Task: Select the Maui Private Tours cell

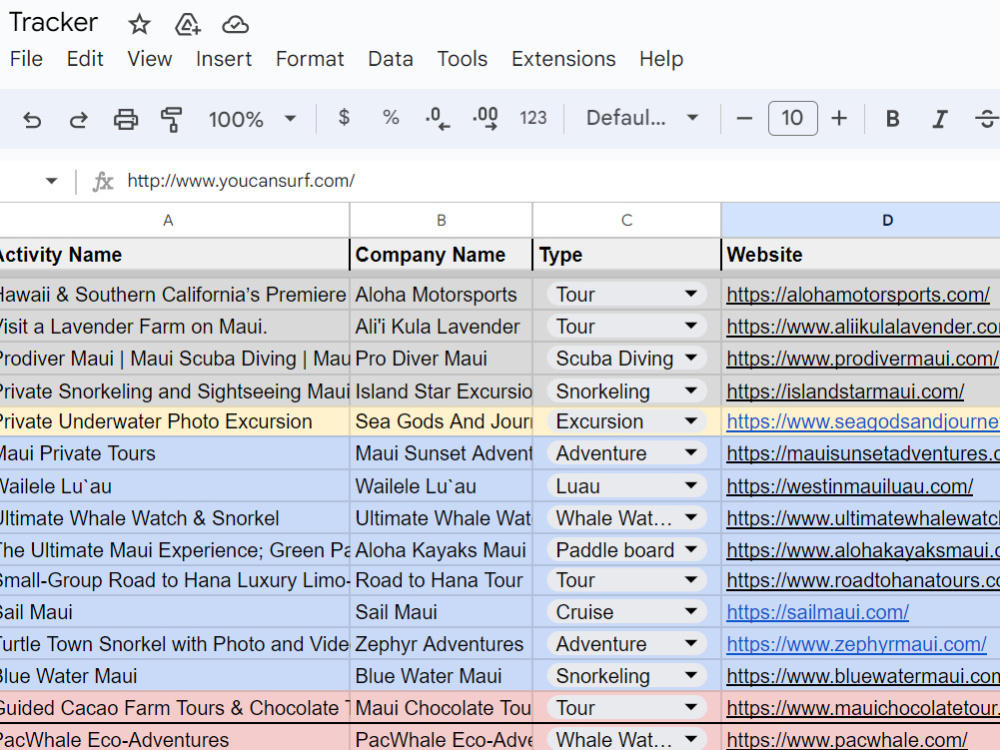Action: pos(174,453)
